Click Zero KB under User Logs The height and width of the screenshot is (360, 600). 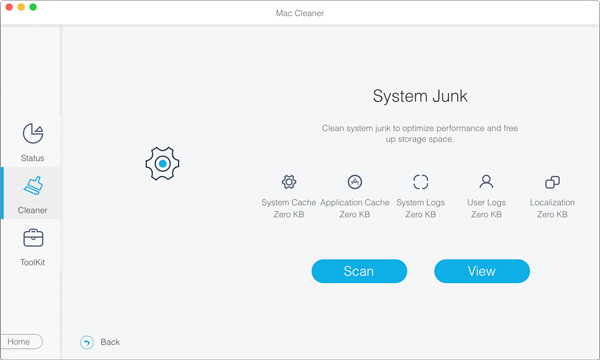486,215
